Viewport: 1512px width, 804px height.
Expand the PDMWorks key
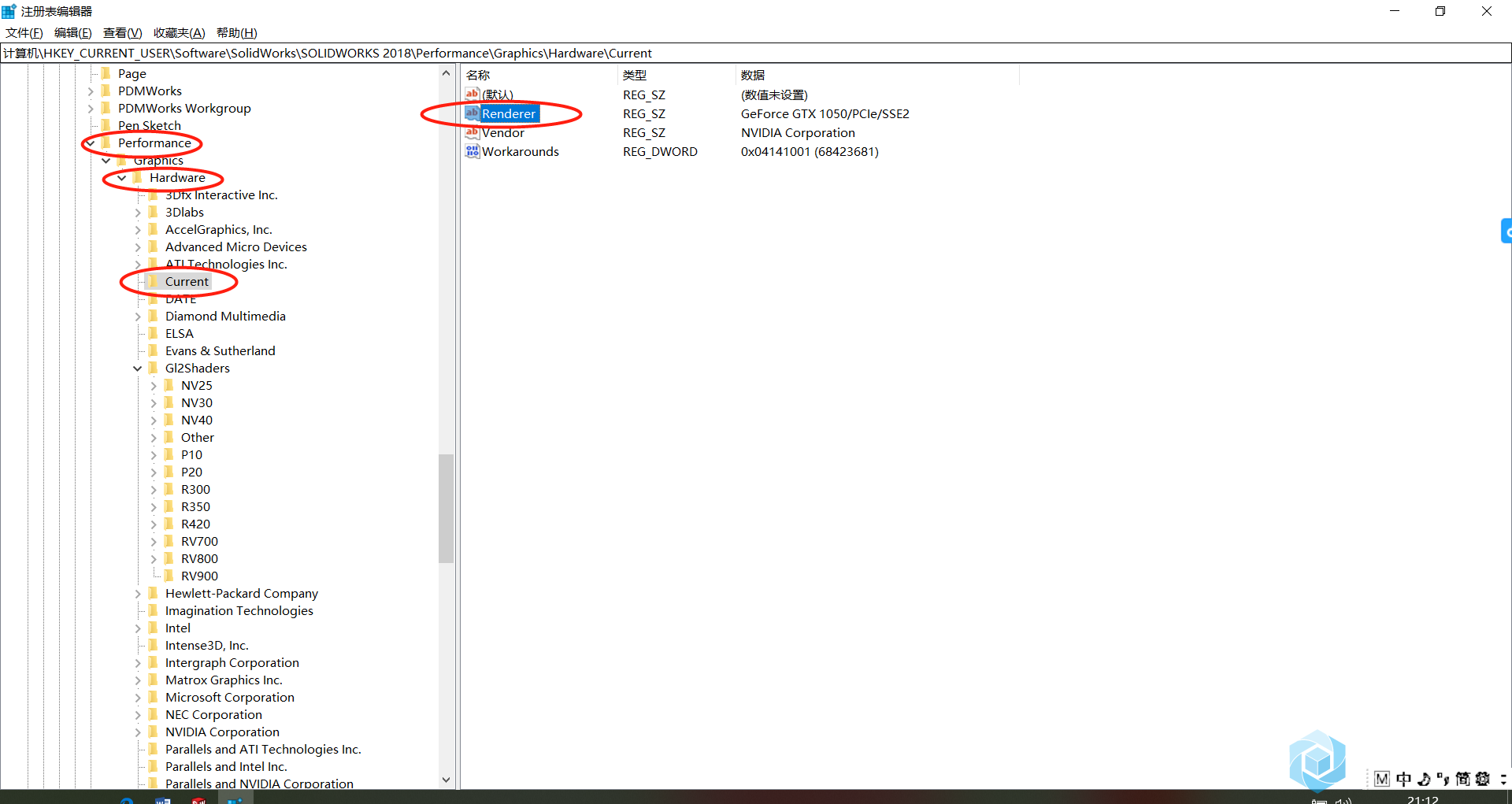pos(91,91)
